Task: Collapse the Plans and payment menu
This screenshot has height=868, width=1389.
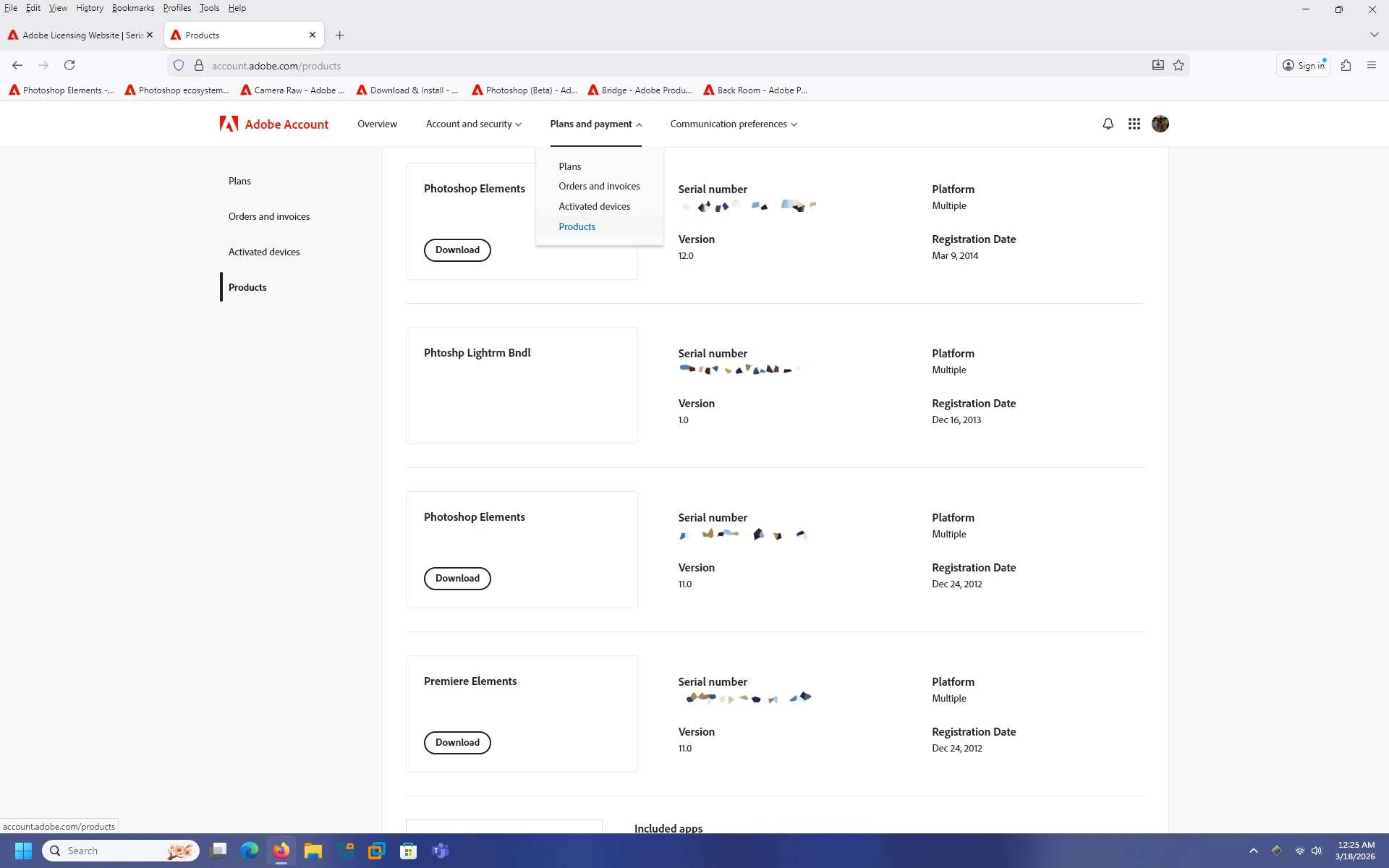Action: click(595, 124)
